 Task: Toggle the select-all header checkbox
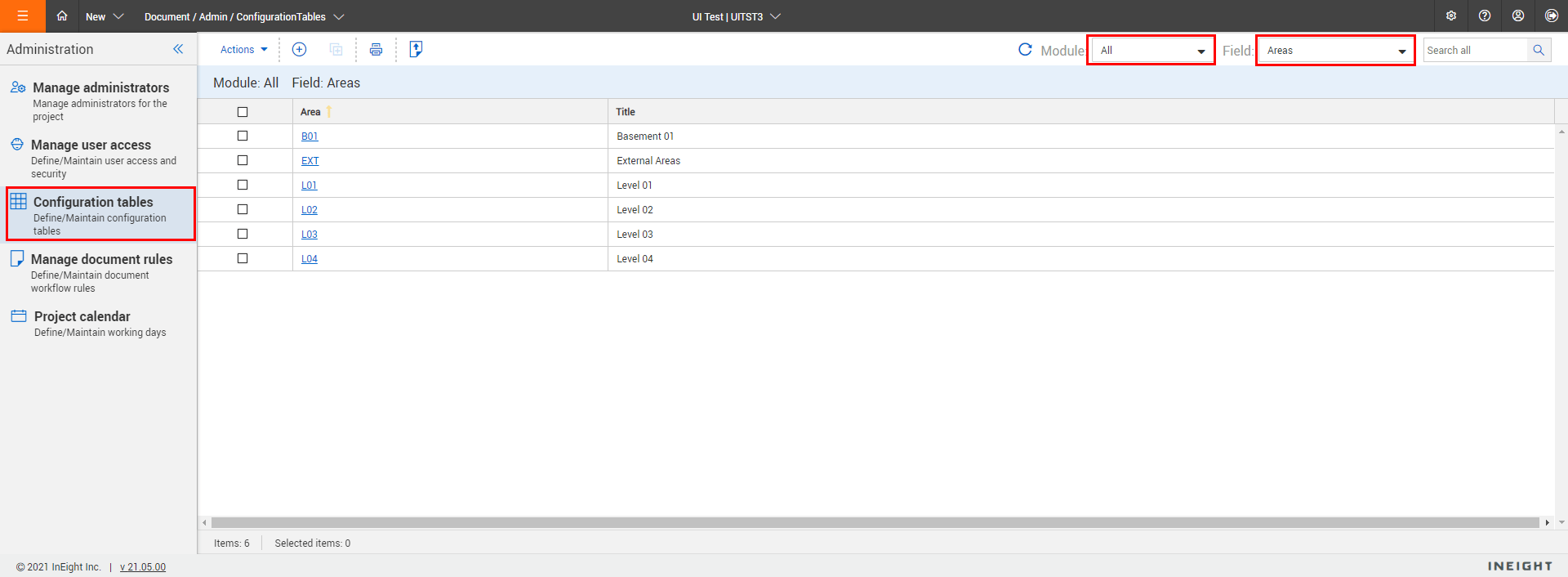(243, 112)
